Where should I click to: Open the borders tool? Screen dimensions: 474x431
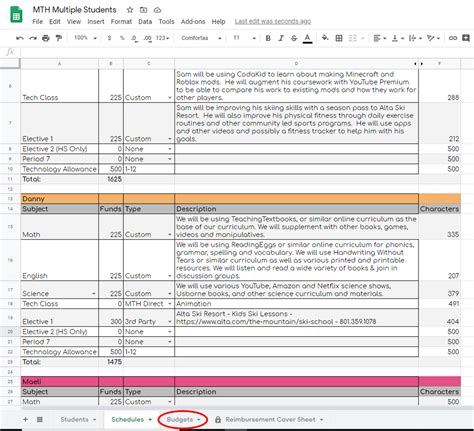pos(339,38)
